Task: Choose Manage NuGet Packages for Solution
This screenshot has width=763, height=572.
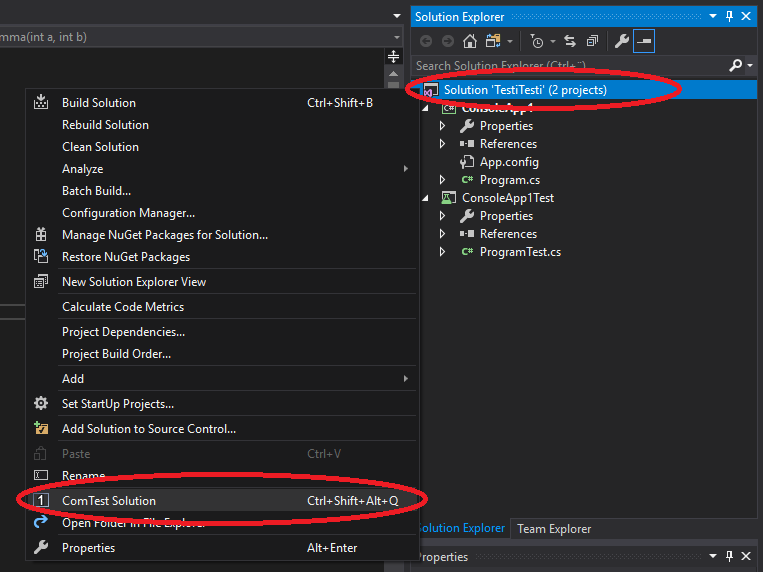Action: tap(222, 235)
